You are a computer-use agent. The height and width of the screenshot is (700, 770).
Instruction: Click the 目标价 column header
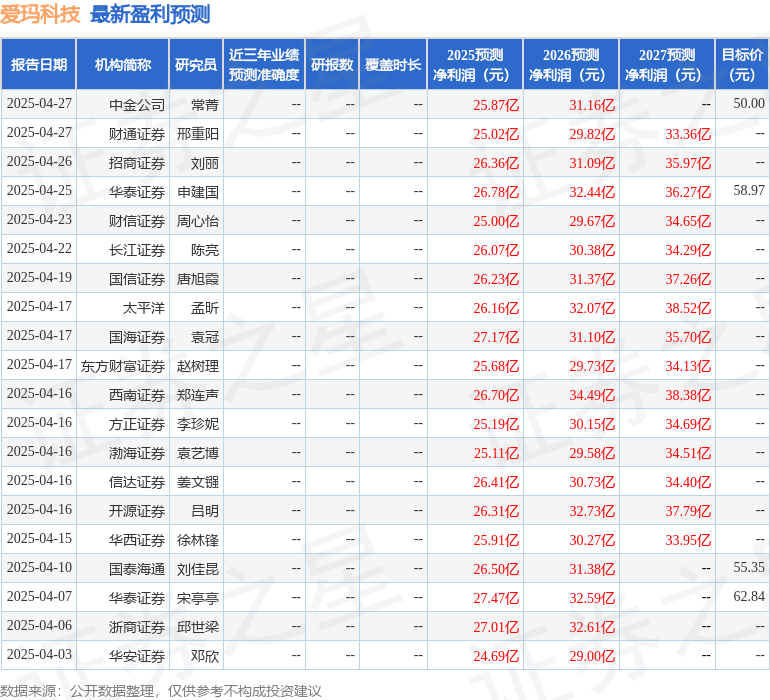742,65
